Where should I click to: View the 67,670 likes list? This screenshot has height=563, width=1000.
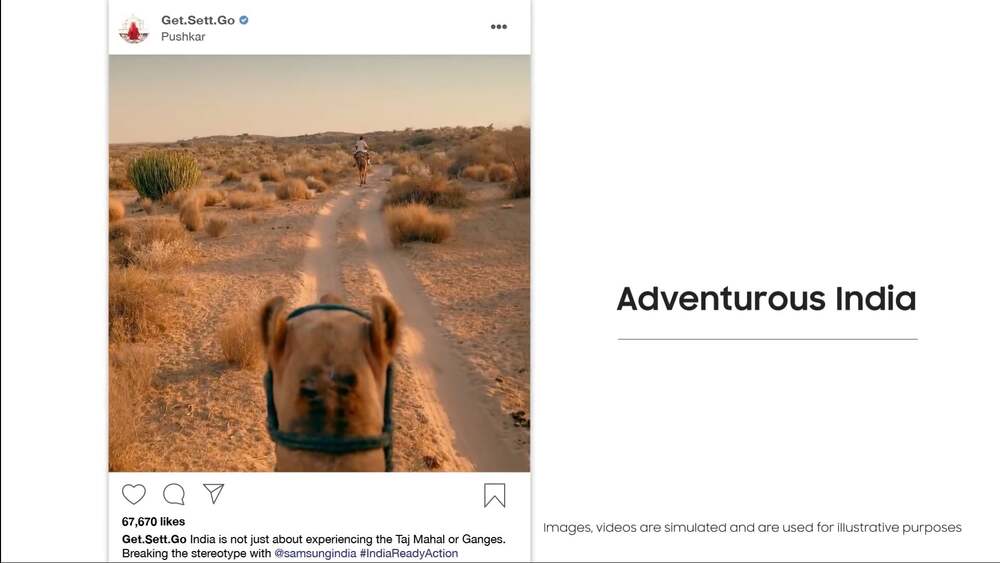[153, 522]
